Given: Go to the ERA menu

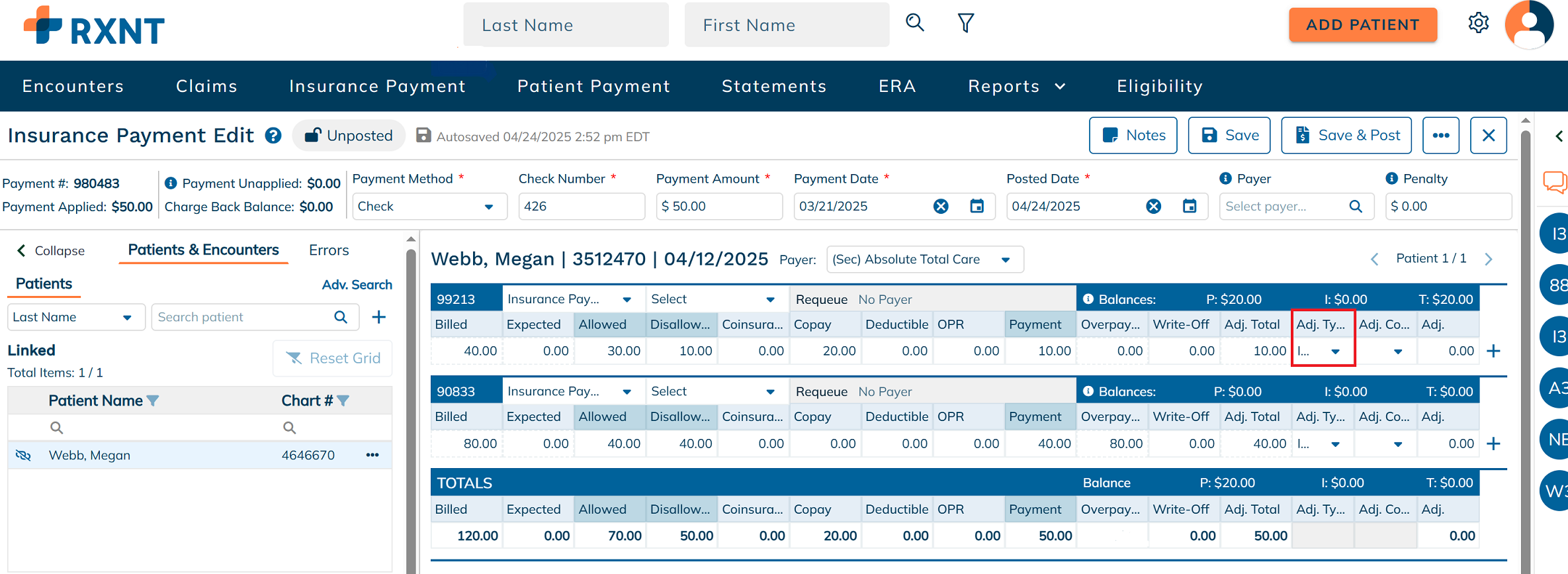Looking at the screenshot, I should [896, 86].
